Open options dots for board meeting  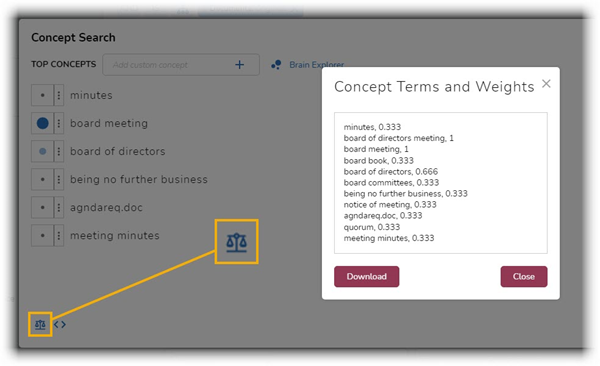59,123
